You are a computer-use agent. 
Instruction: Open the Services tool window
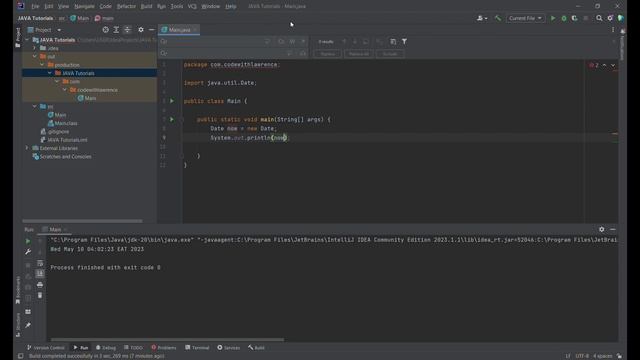click(229, 348)
